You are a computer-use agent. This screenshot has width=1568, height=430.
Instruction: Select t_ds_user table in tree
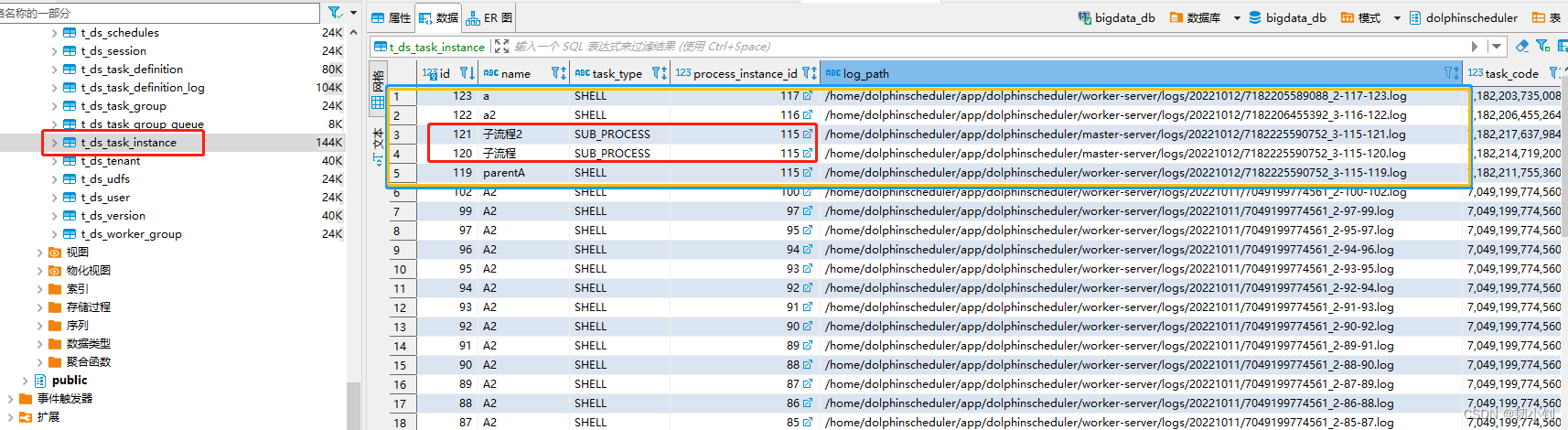point(105,198)
